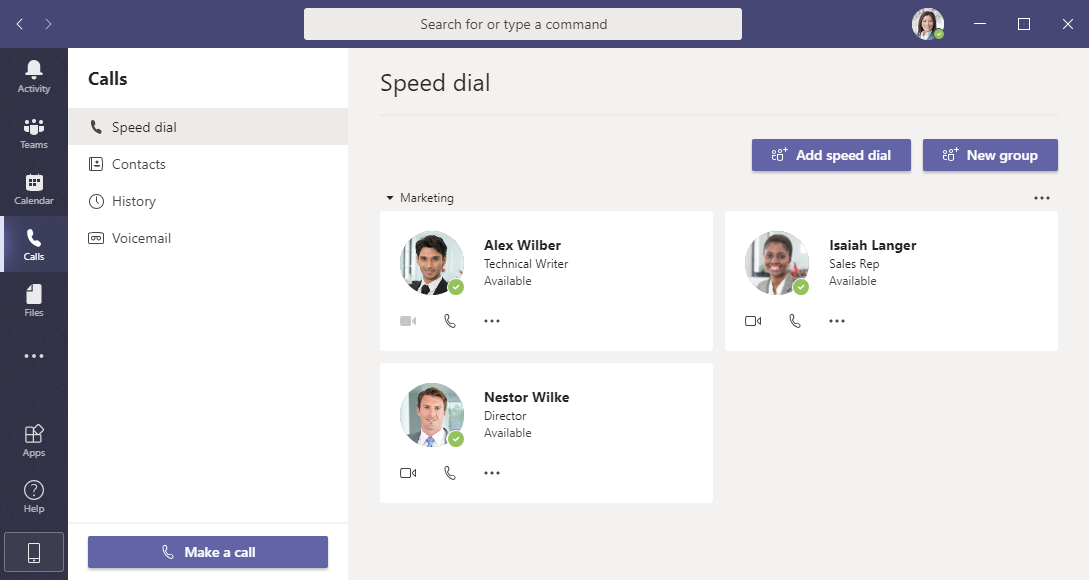Switch to the Contacts tab
The width and height of the screenshot is (1089, 580).
[x=138, y=164]
